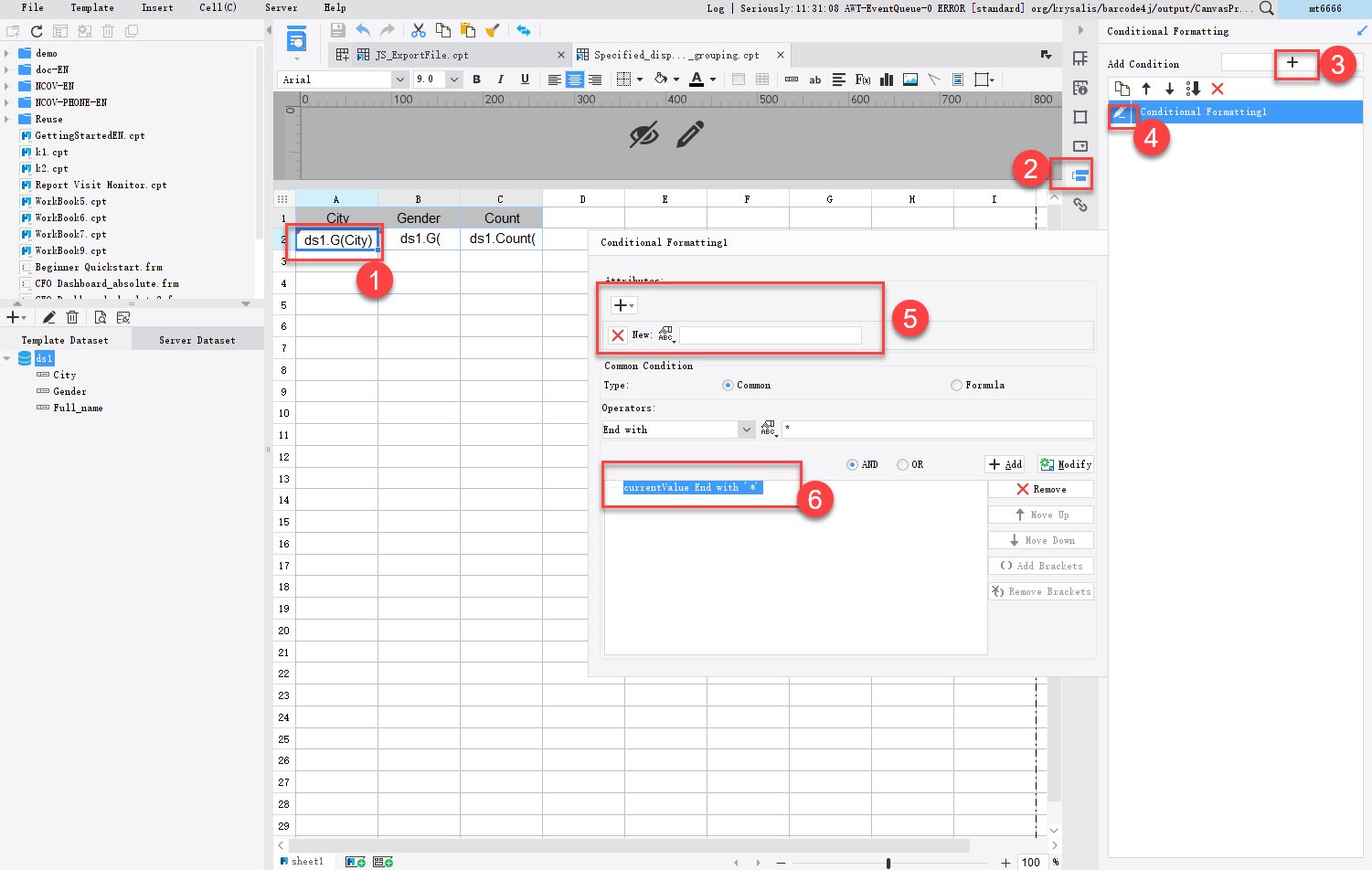Open the Widget Settings panel in the right sidebar

pyautogui.click(x=1080, y=146)
